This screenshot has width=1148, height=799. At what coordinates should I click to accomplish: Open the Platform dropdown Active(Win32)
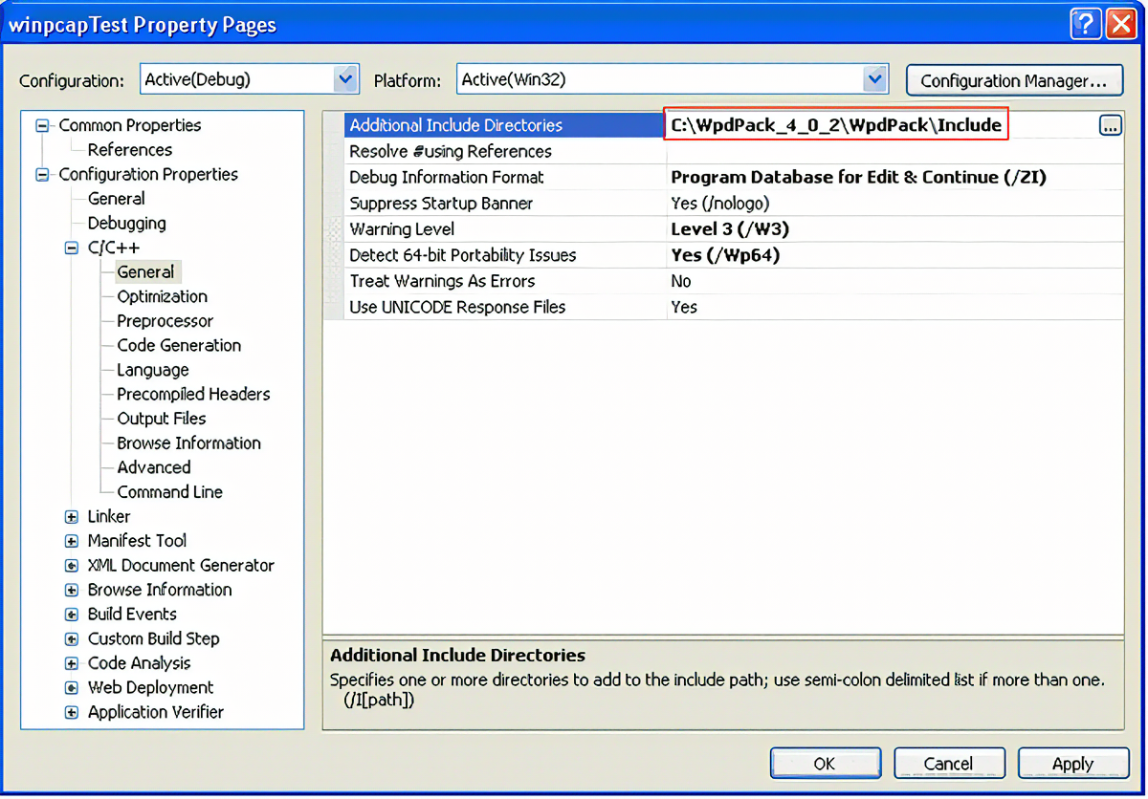[x=672, y=79]
